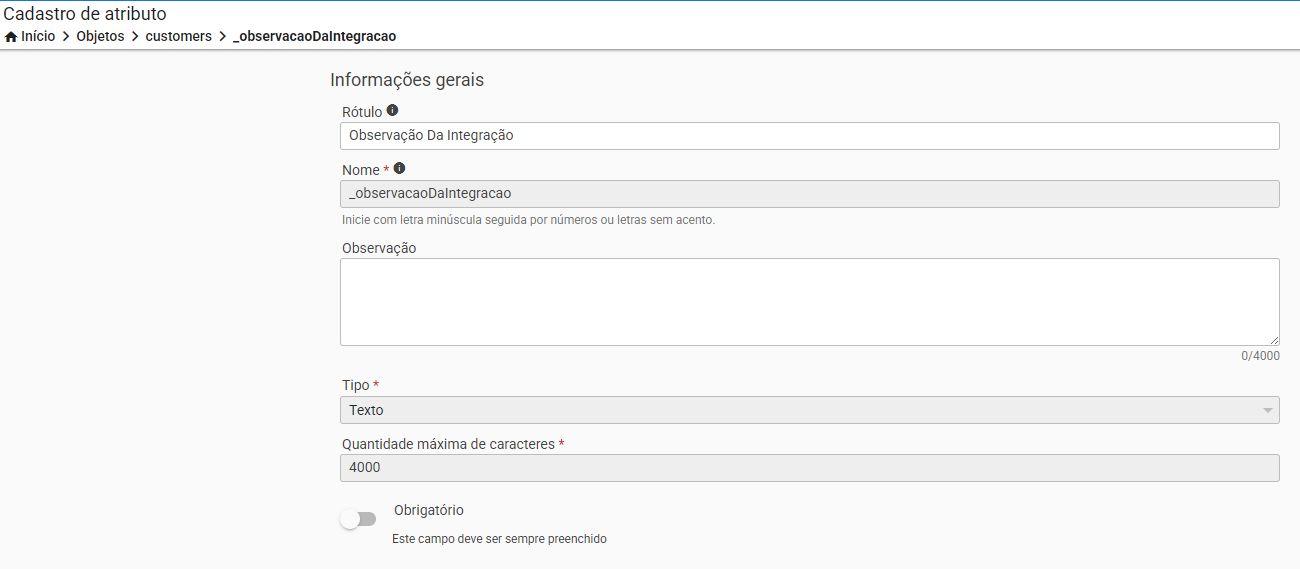Image resolution: width=1300 pixels, height=569 pixels.
Task: Navigate to Objetos breadcrumb link
Action: (x=100, y=36)
